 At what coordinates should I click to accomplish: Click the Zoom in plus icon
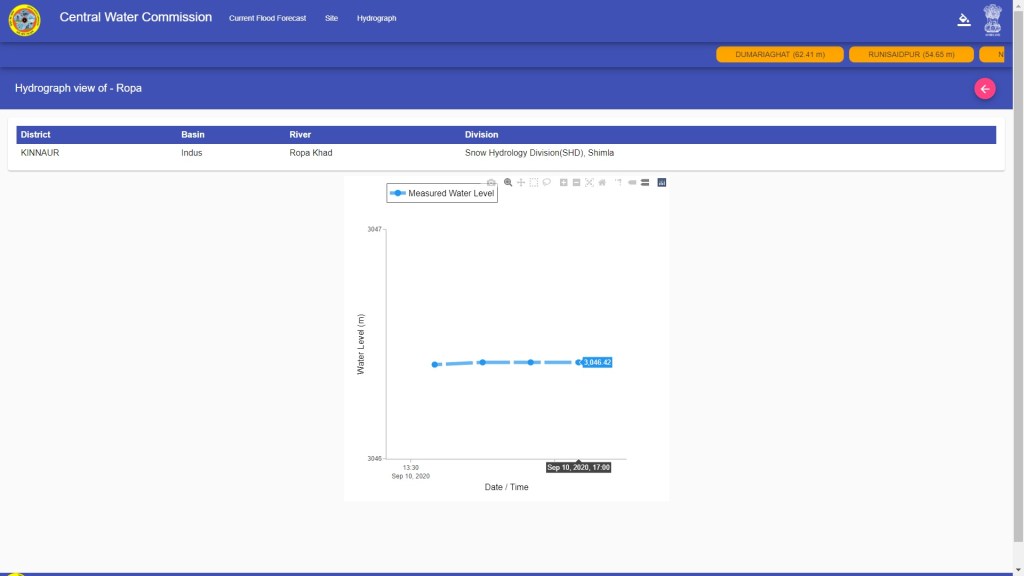(x=564, y=182)
